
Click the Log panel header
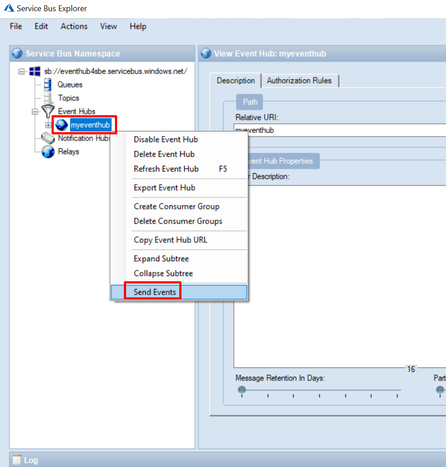[x=228, y=460]
